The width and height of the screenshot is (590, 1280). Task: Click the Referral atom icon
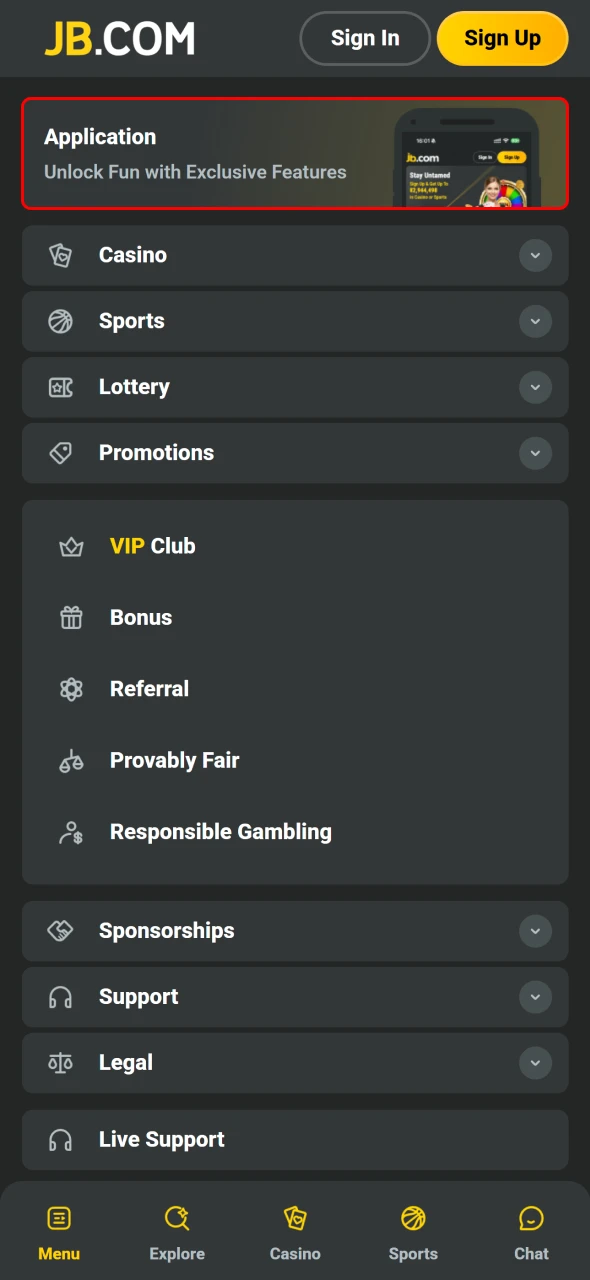tap(71, 689)
